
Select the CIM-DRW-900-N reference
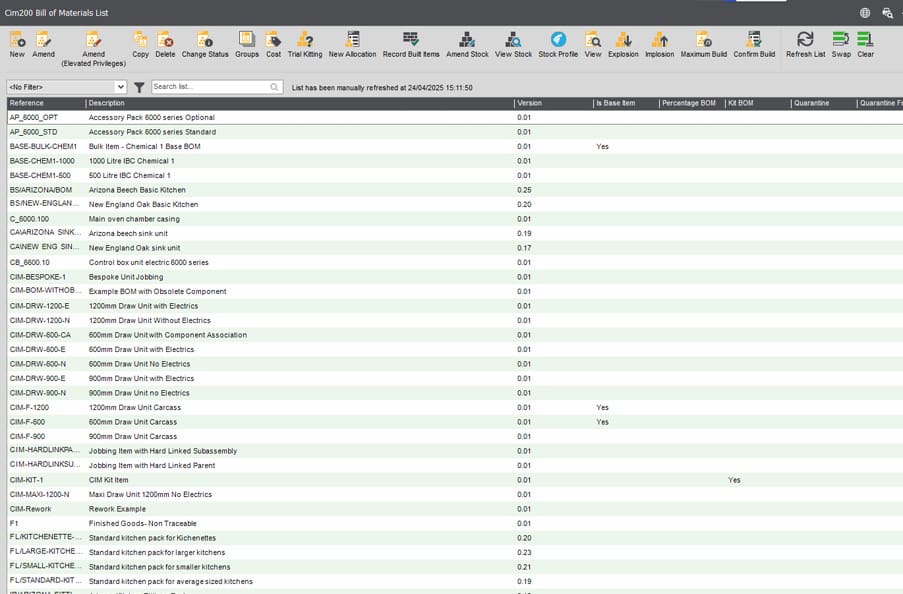coord(38,393)
